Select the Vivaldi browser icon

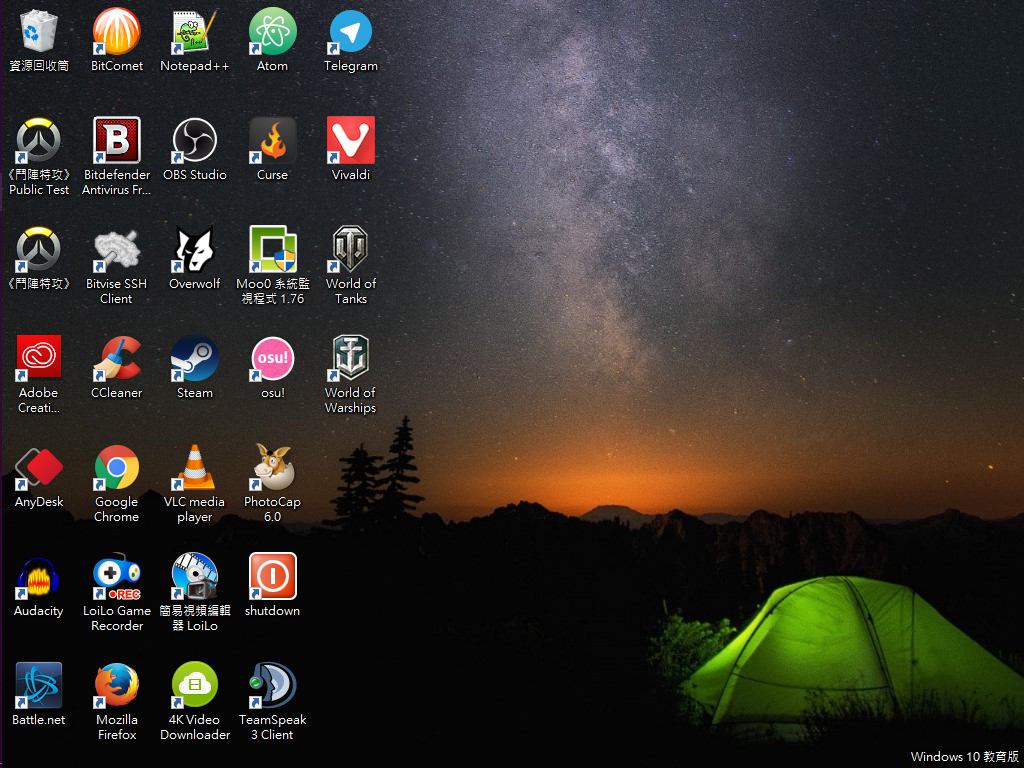point(351,141)
